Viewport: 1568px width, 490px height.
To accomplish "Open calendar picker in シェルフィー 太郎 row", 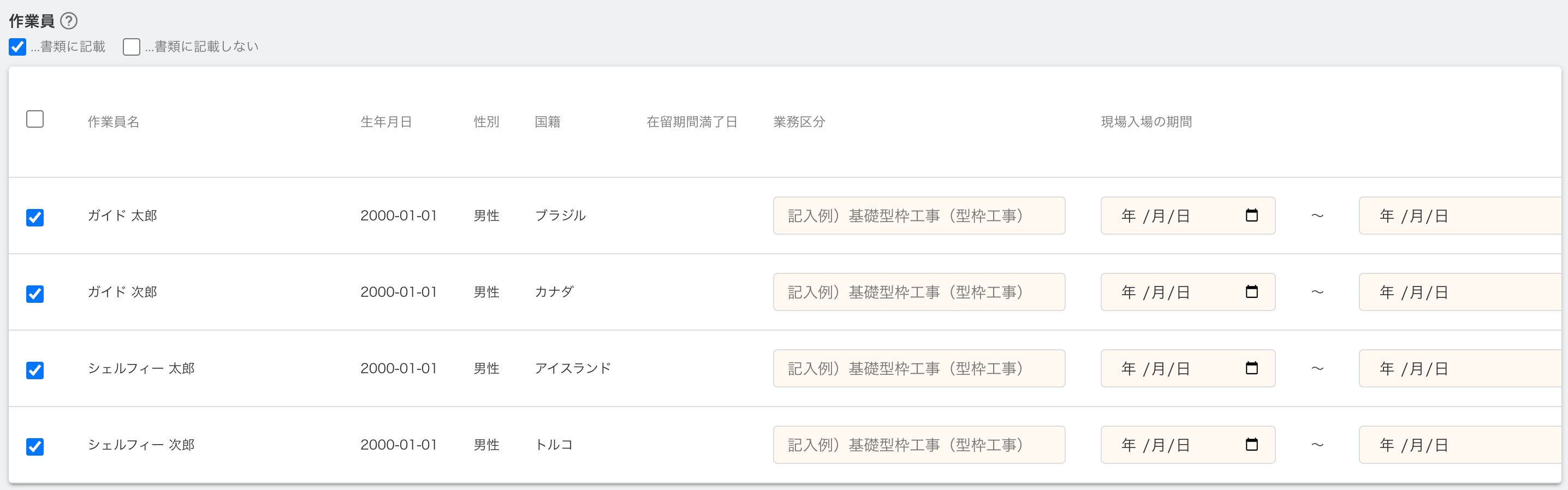I will pos(1251,368).
